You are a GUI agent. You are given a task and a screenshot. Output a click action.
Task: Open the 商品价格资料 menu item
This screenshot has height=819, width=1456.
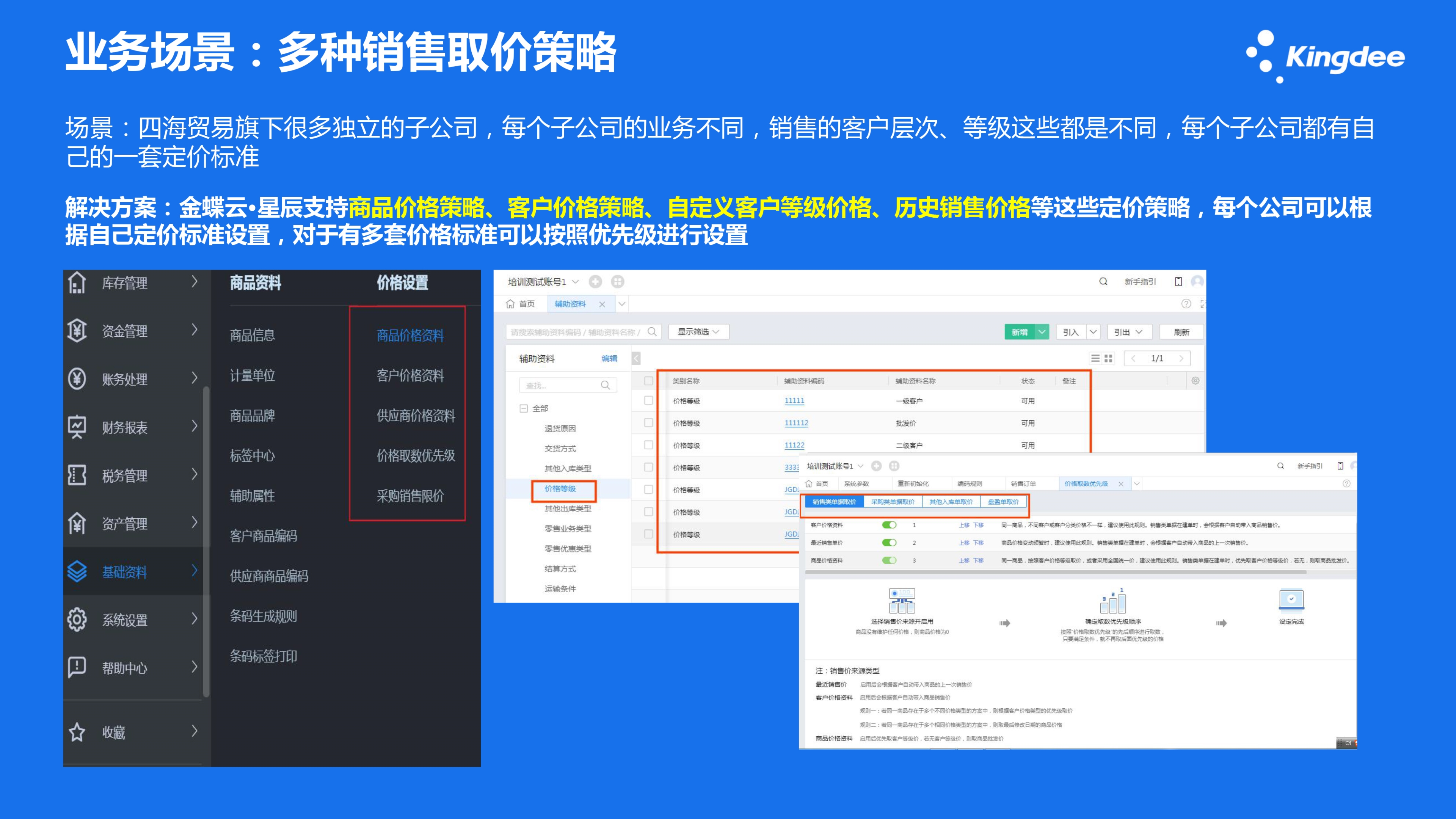410,335
